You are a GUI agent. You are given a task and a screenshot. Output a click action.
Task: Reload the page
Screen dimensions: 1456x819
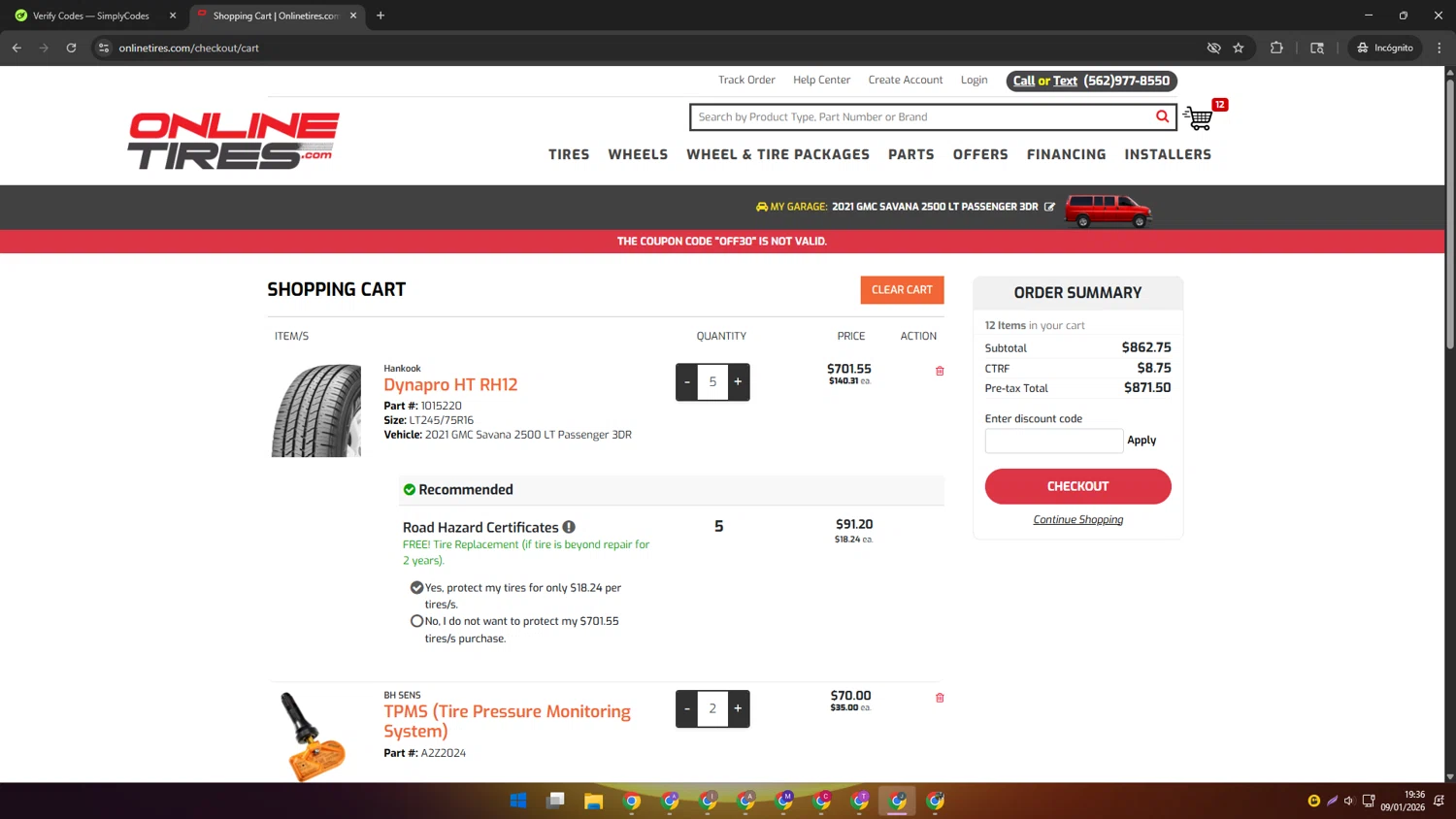(x=71, y=48)
